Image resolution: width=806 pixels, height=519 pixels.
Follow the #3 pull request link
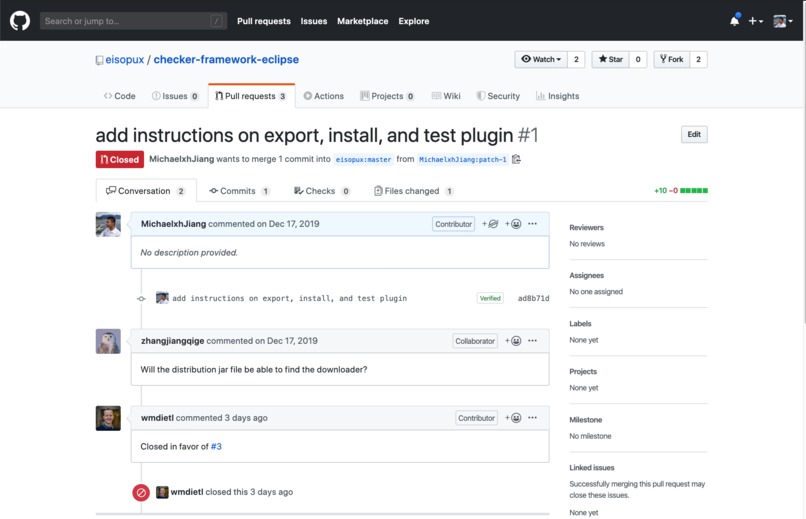[216, 447]
